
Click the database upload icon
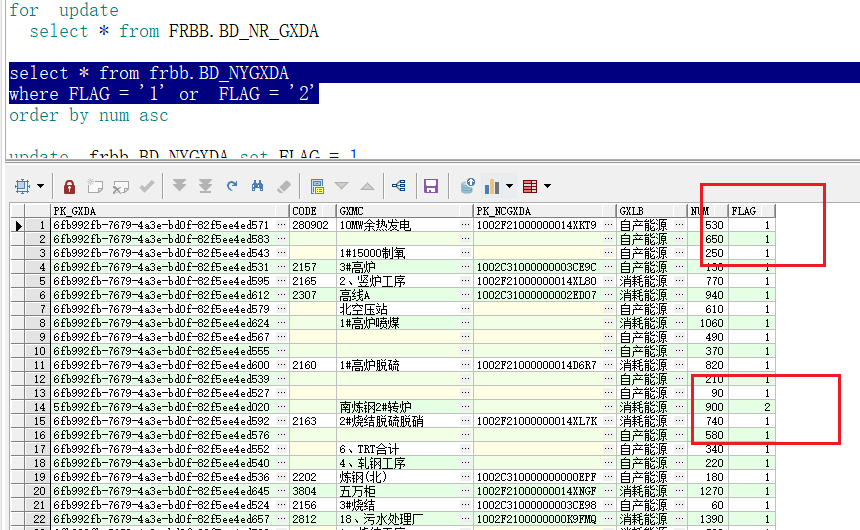pyautogui.click(x=467, y=187)
